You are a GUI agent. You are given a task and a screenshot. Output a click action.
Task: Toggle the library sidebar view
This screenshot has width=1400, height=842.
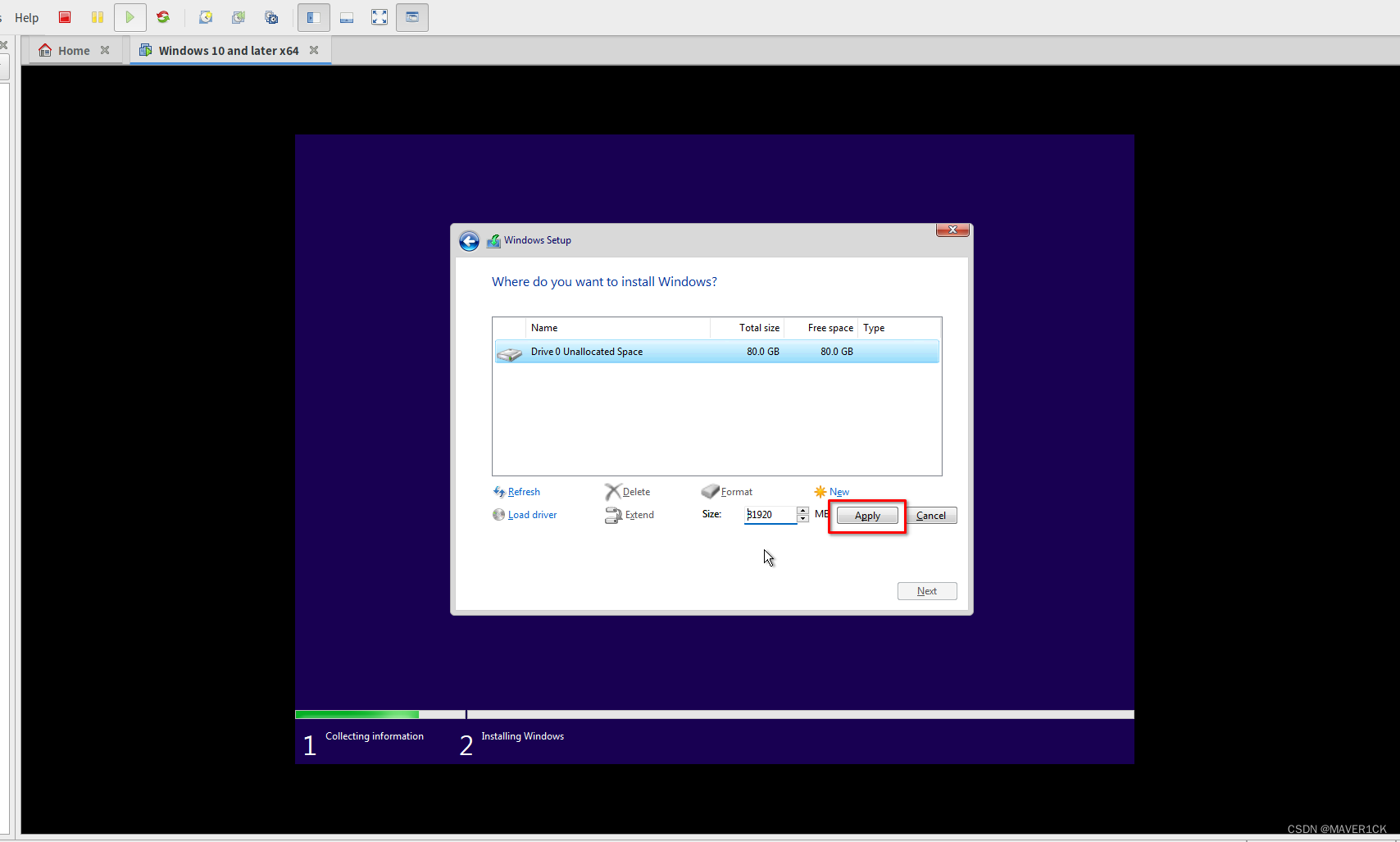coord(314,17)
